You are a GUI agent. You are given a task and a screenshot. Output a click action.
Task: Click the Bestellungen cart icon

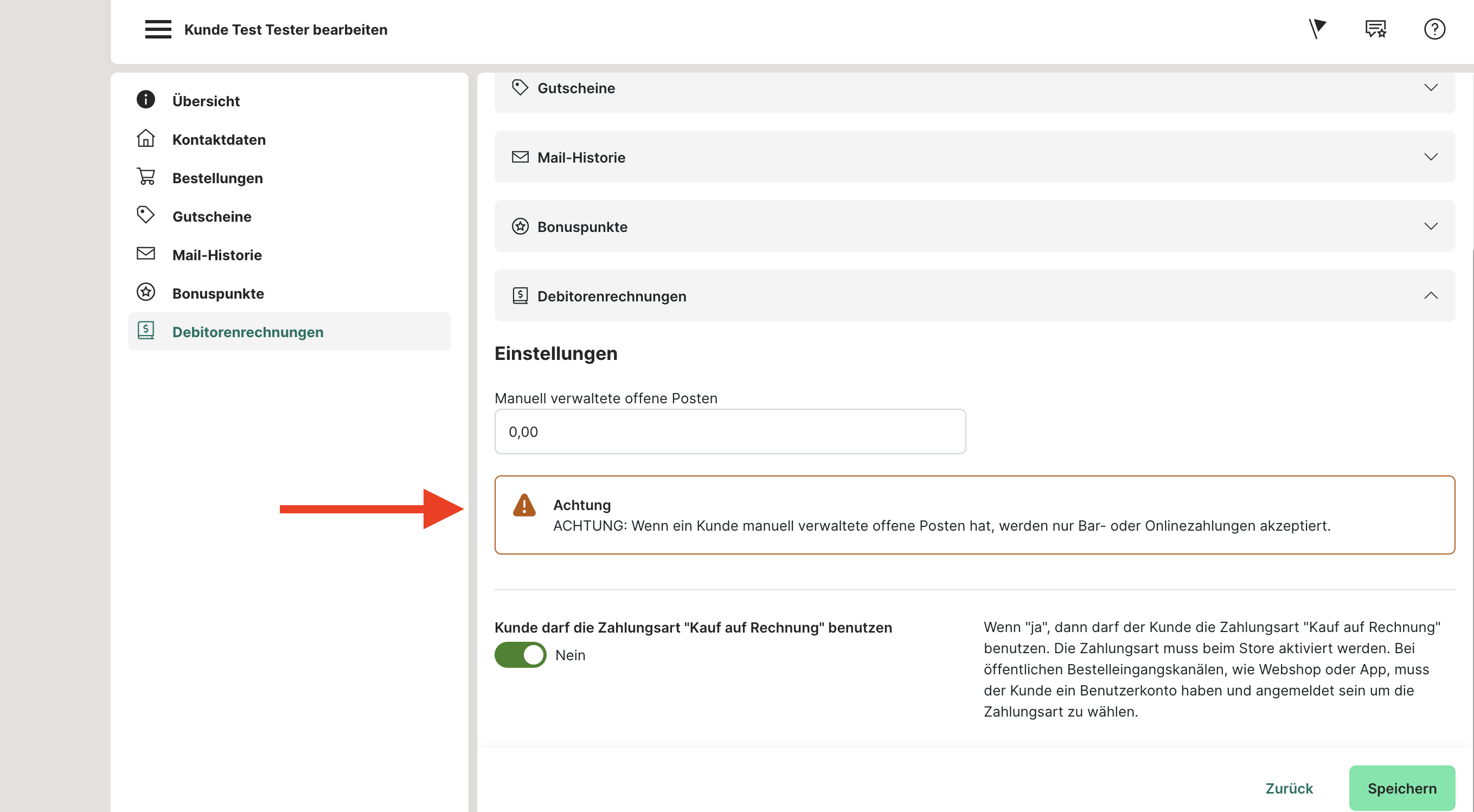click(x=146, y=177)
